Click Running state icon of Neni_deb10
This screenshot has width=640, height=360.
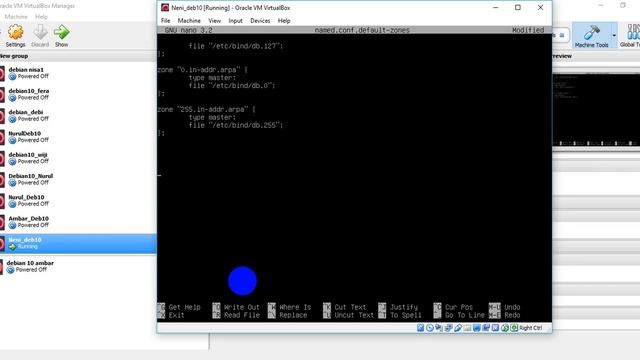13,247
